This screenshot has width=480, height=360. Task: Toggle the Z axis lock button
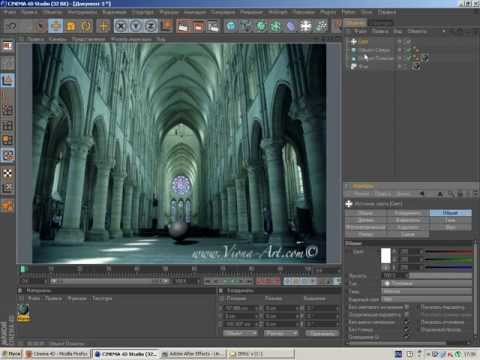[151, 26]
